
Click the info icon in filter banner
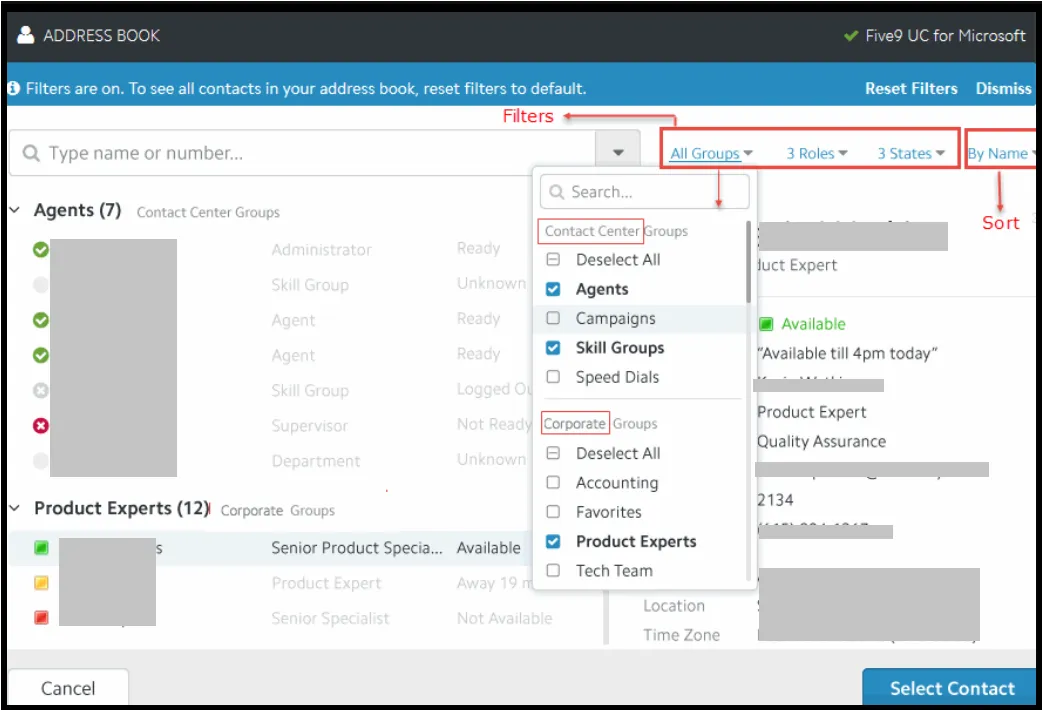coord(14,89)
